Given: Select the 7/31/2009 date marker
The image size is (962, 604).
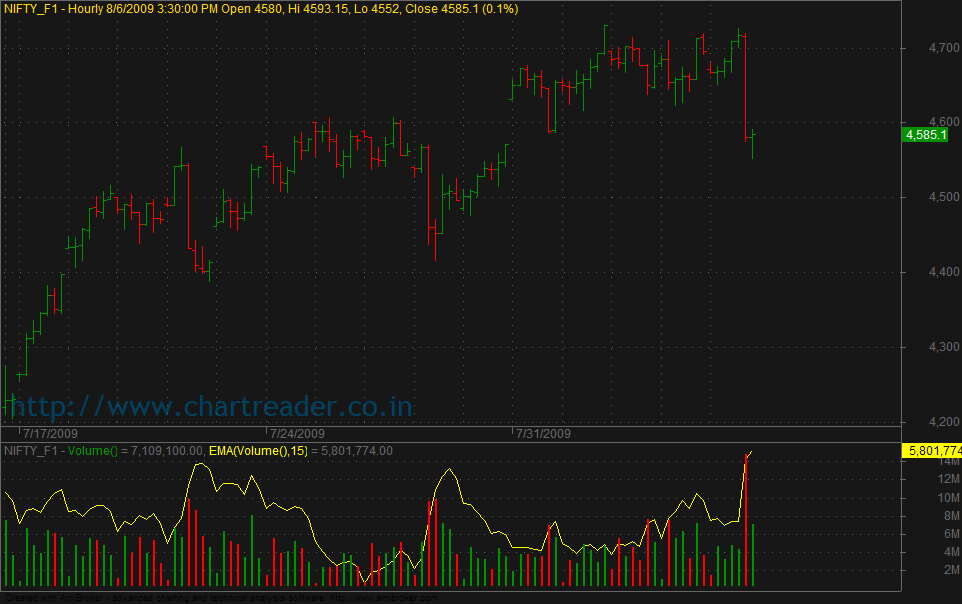Looking at the screenshot, I should pyautogui.click(x=542, y=434).
